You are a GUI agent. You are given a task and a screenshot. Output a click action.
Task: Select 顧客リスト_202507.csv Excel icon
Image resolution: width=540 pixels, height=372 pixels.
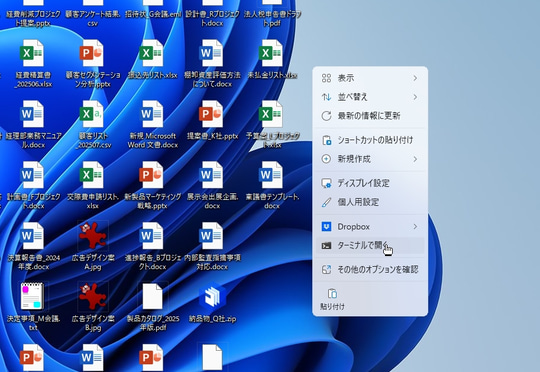click(92, 114)
